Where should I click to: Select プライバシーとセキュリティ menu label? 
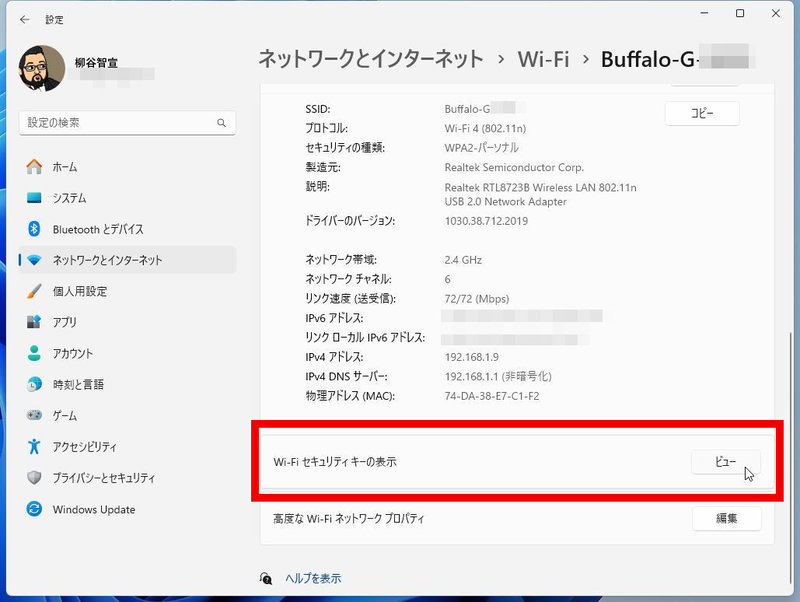point(104,478)
